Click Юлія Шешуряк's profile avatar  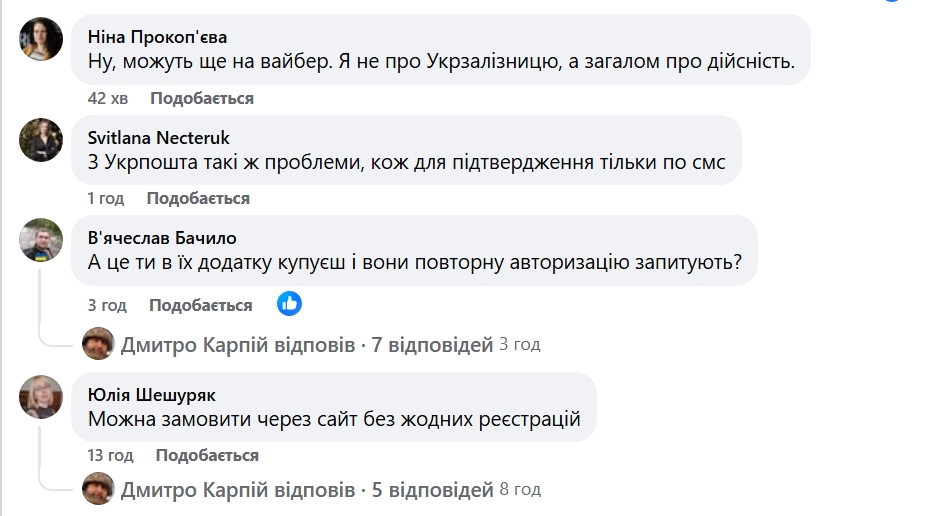(41, 397)
